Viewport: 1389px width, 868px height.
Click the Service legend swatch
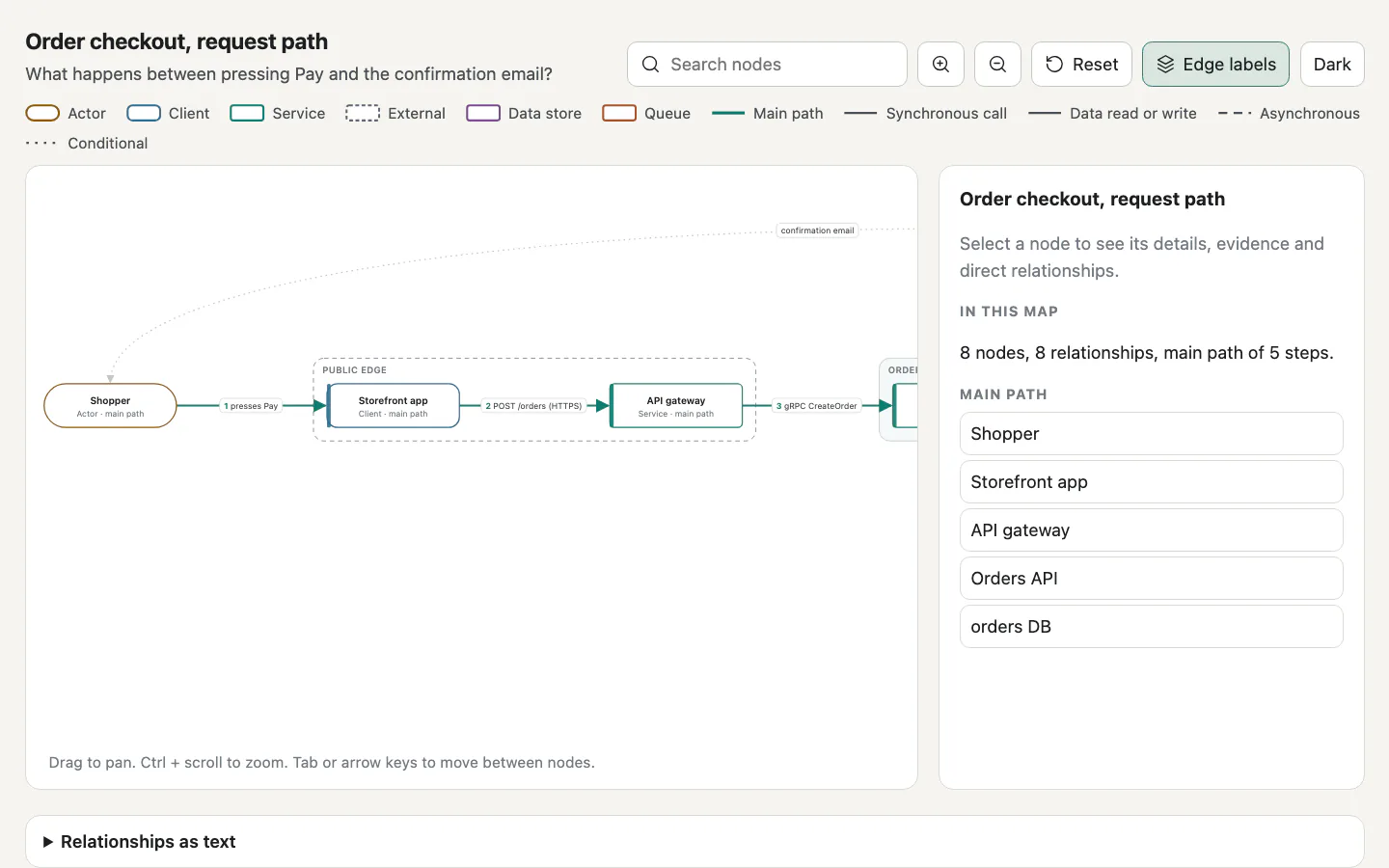(247, 113)
